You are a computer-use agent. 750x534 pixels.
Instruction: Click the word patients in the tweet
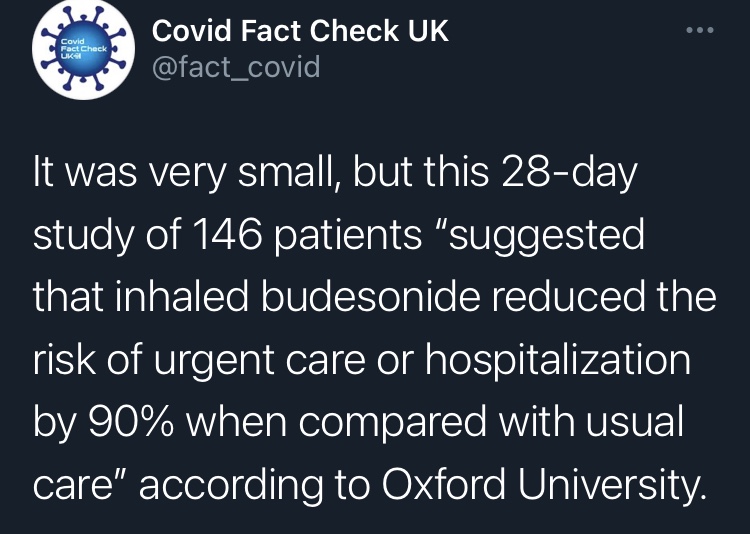[x=348, y=236]
